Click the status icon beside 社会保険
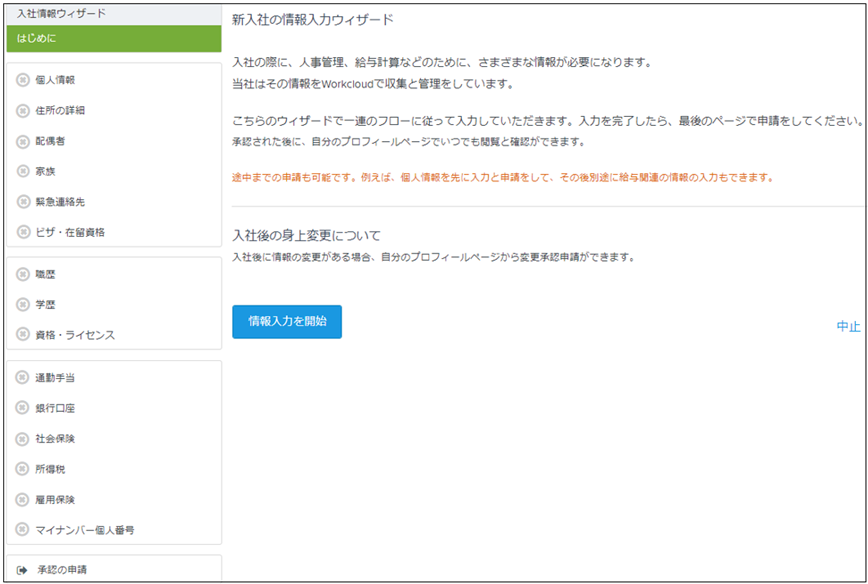Screen dimensions: 868x584 coord(23,439)
